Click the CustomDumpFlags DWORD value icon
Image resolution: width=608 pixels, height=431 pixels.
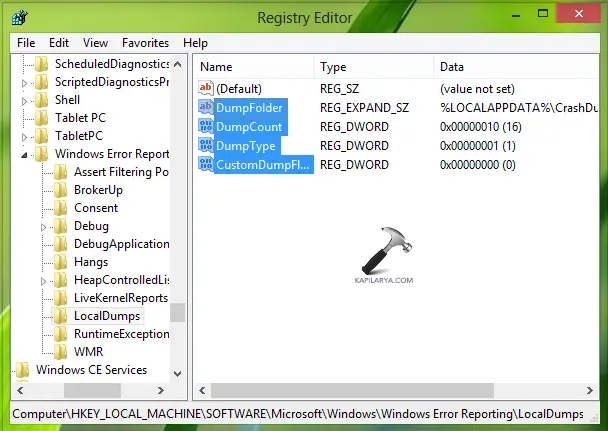pos(206,164)
